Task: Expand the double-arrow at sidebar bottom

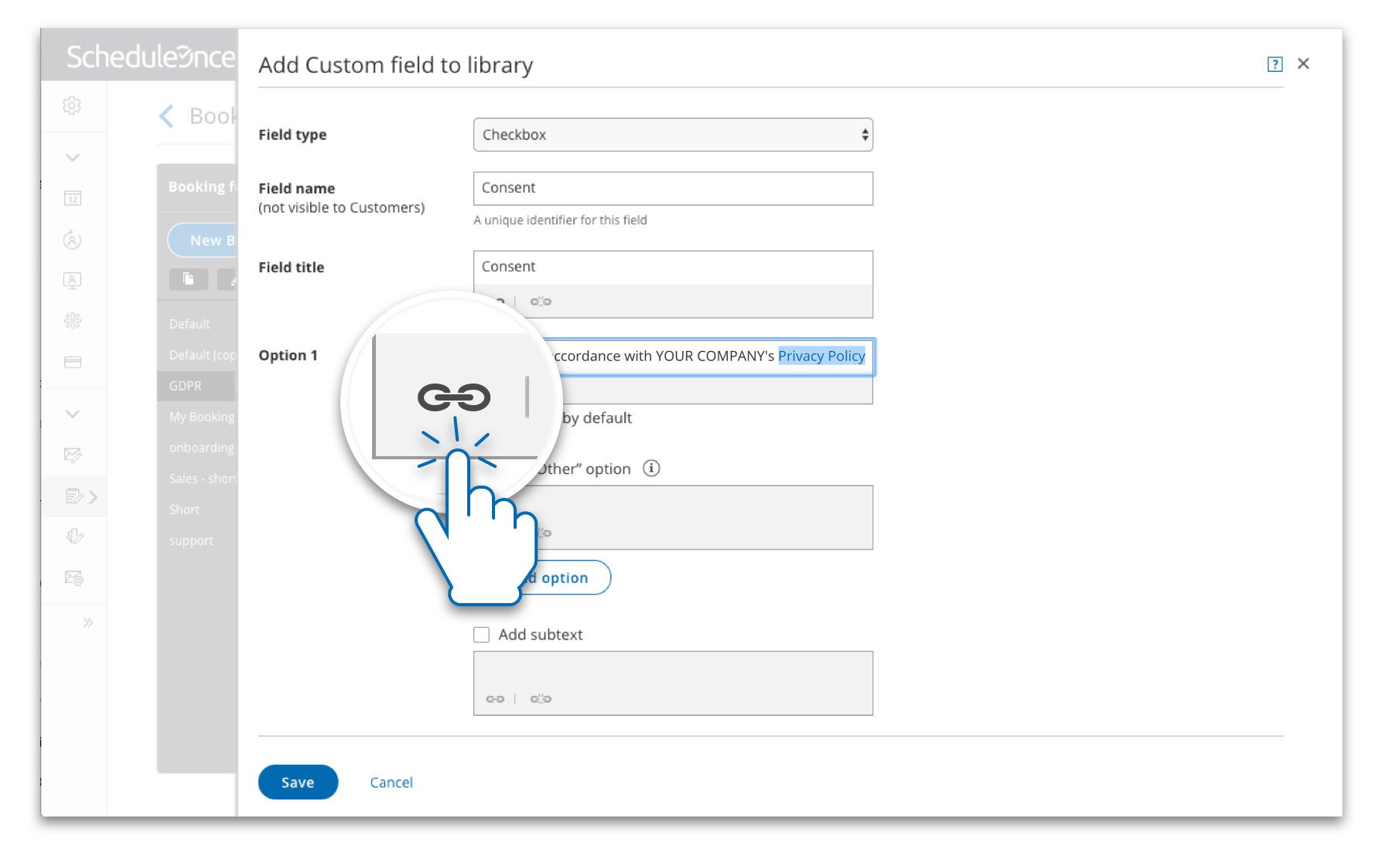Action: [x=88, y=622]
